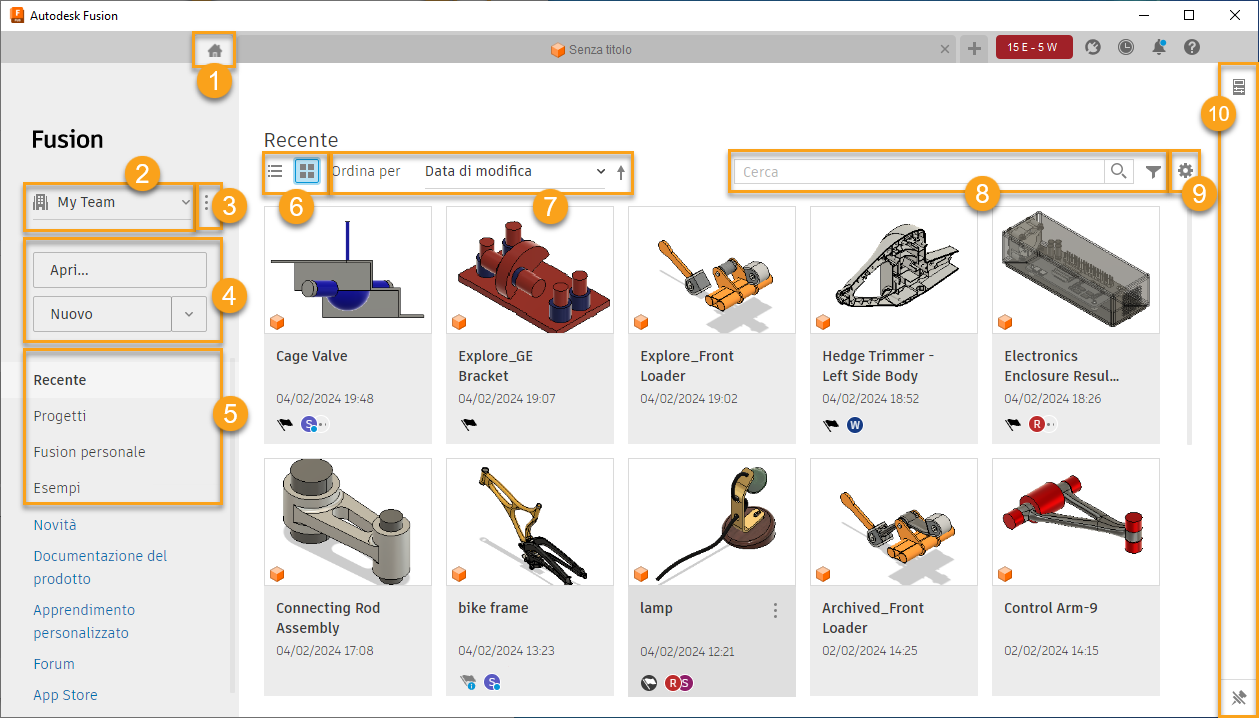Add a new tab with the plus button

coord(974,49)
